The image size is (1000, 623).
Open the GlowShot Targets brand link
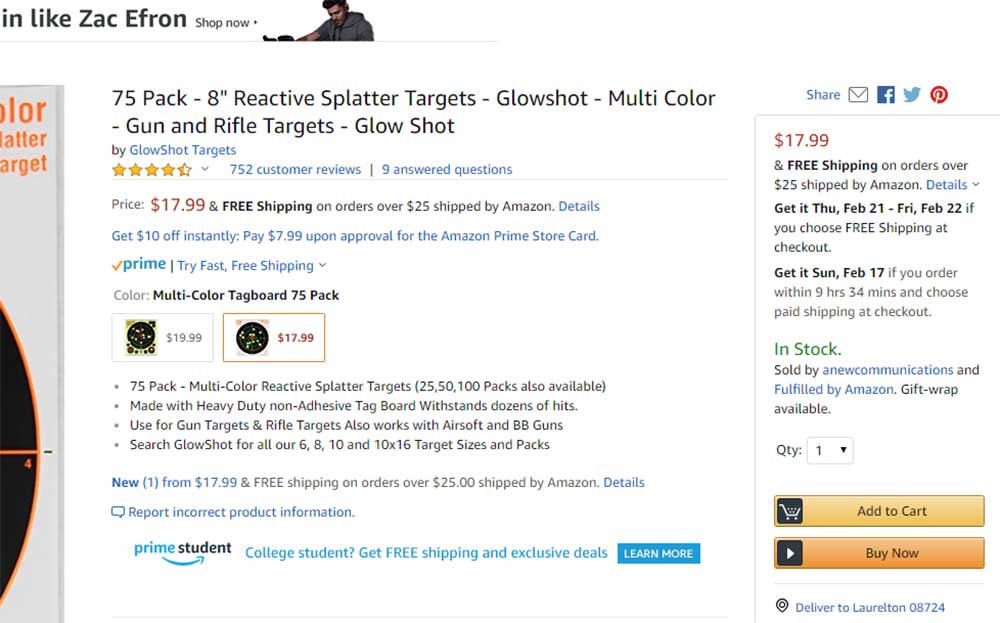183,150
